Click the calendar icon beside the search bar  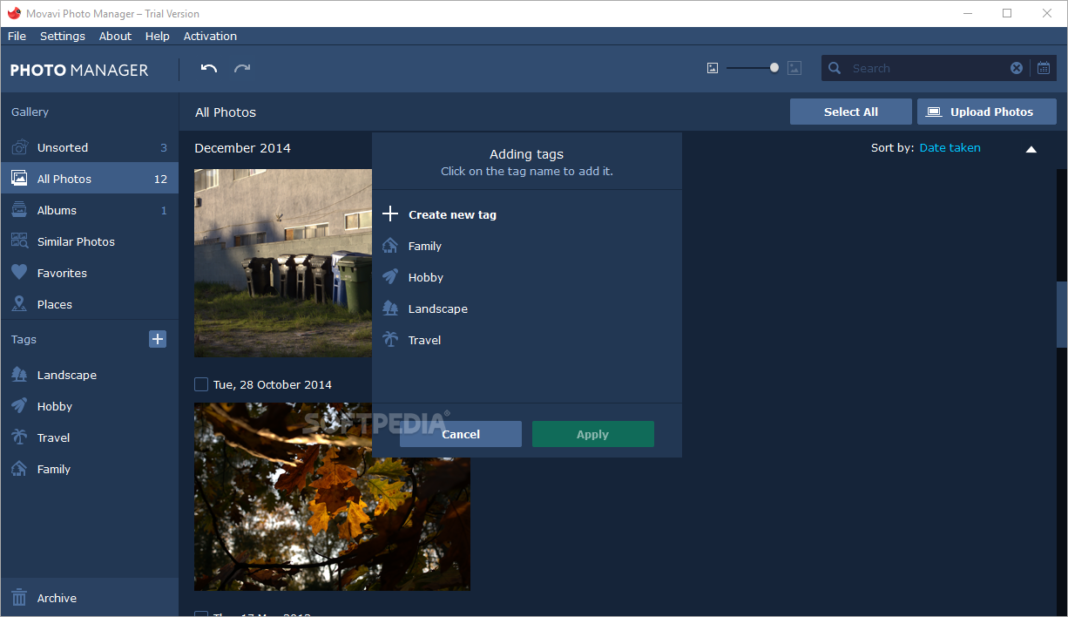coord(1043,67)
